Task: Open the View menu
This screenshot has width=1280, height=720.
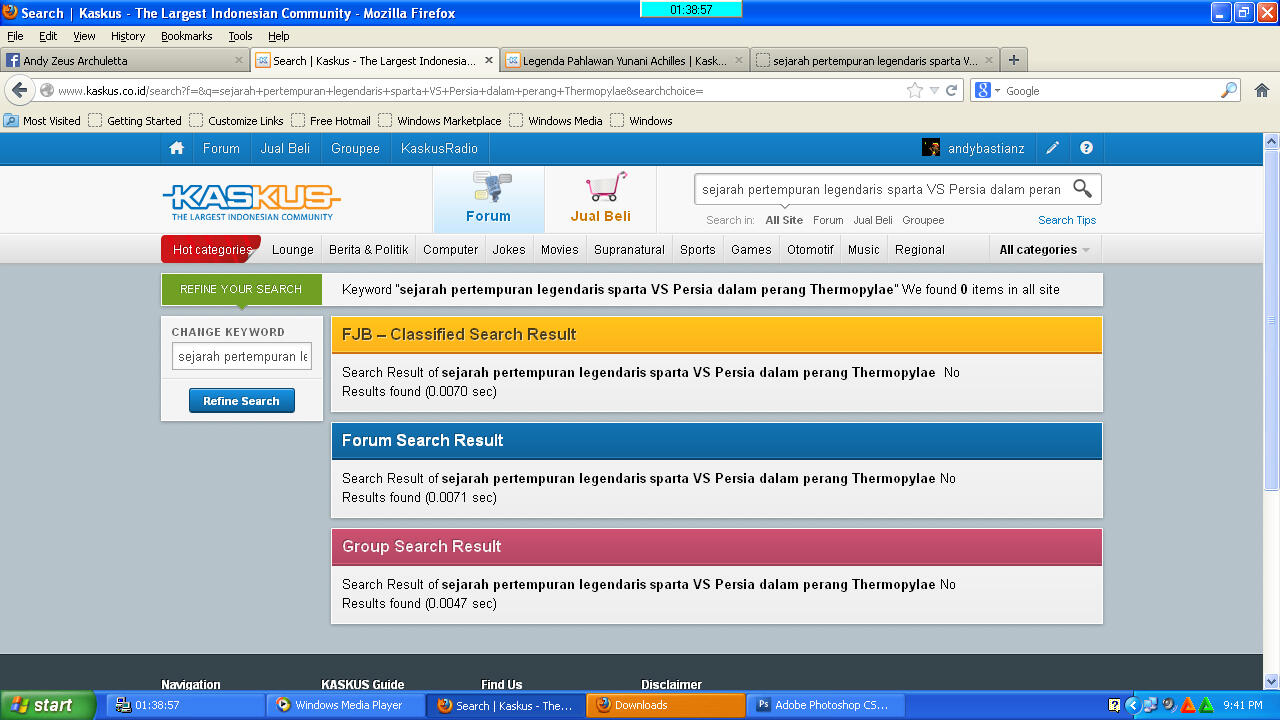Action: 84,36
